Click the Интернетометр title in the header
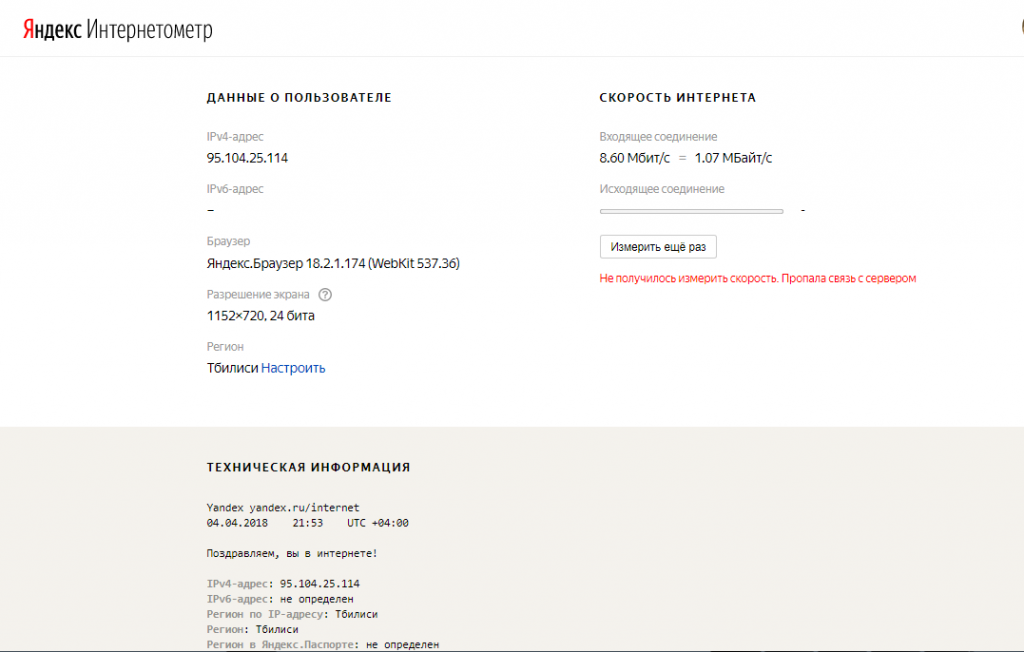 (150, 29)
